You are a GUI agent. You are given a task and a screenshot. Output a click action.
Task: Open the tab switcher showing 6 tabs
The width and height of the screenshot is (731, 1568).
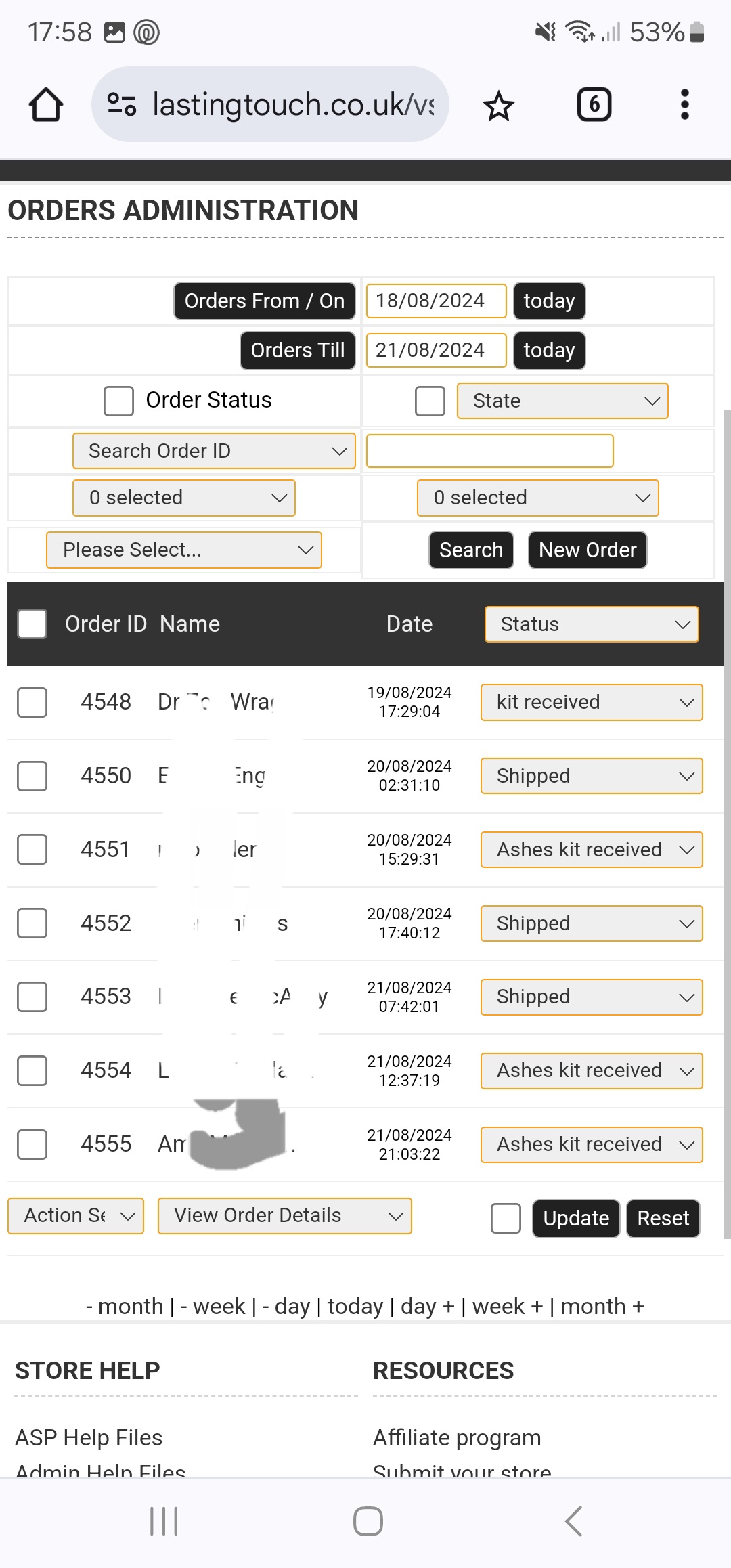(x=594, y=105)
